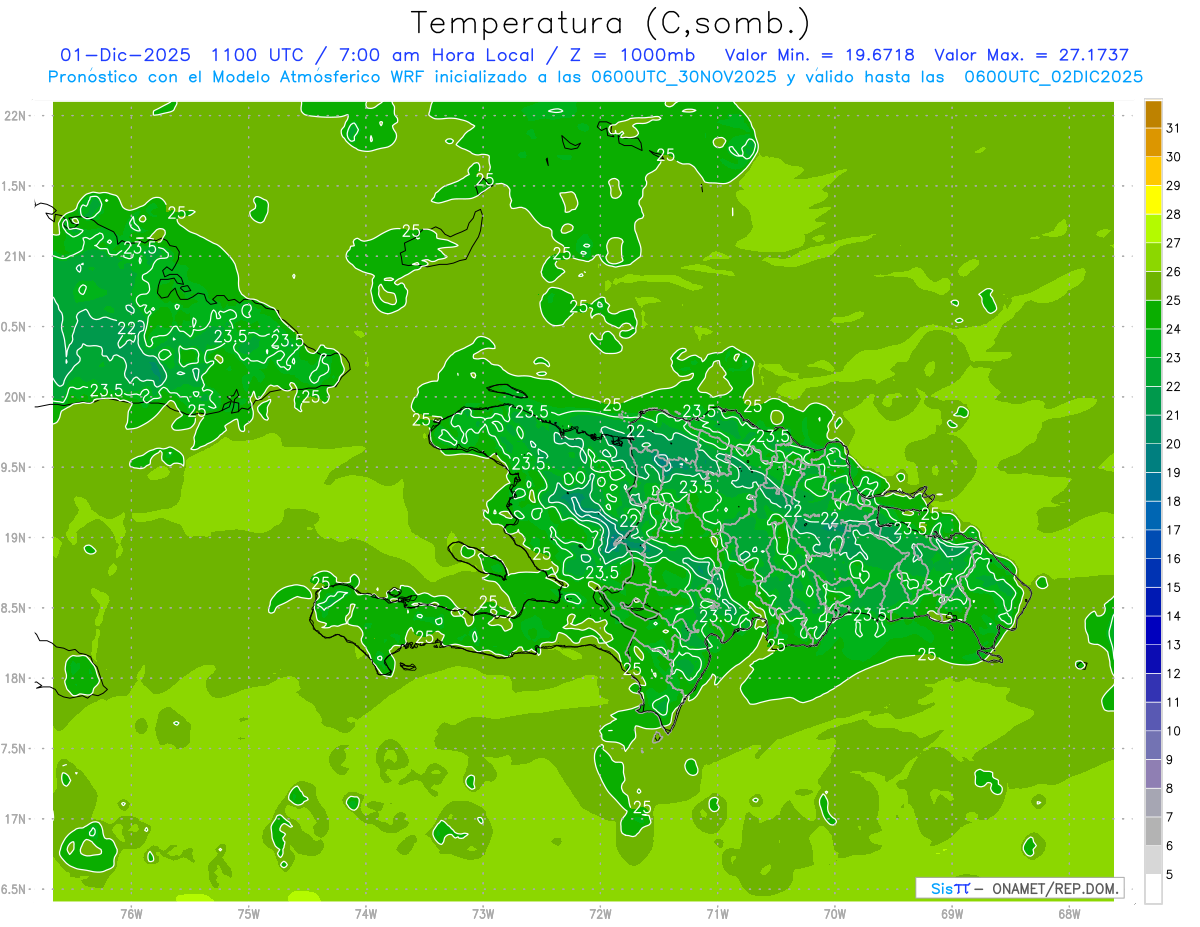1200x927 pixels.
Task: Click the "20" legend scale value
Action: [1173, 444]
